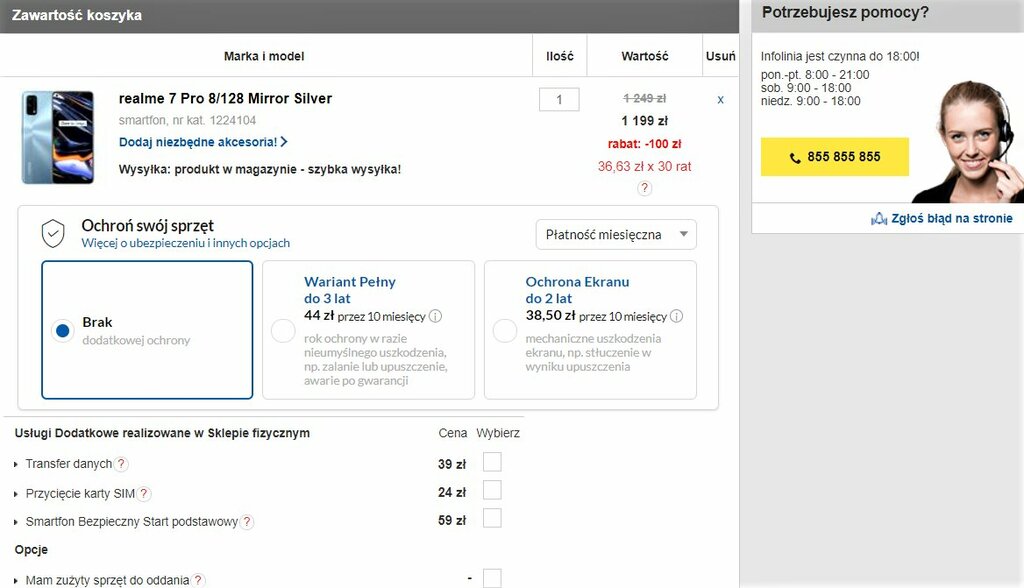1024x588 pixels.
Task: Click the quantity input field
Action: [x=559, y=100]
